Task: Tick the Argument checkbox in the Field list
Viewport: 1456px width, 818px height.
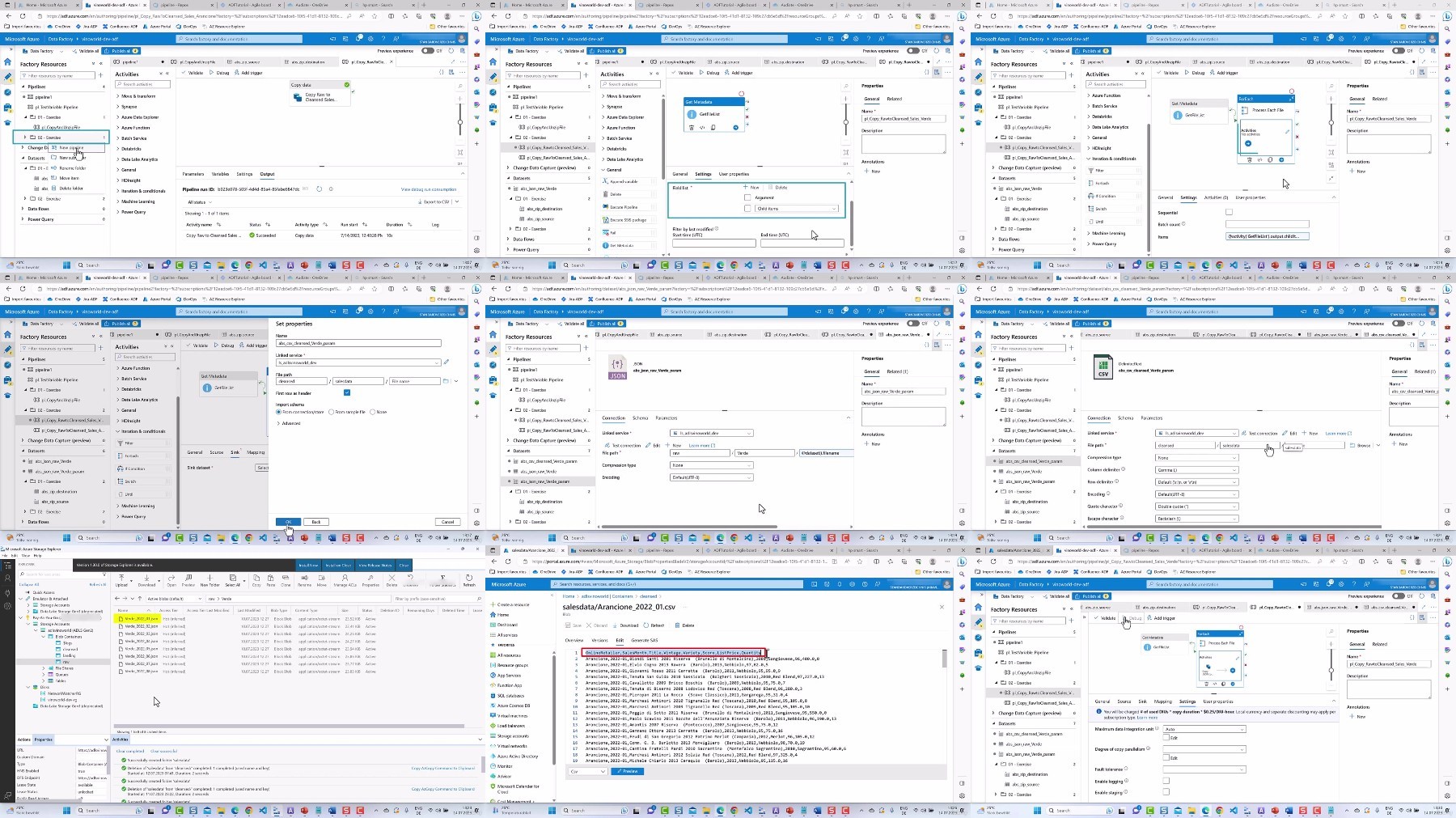Action: [747, 197]
